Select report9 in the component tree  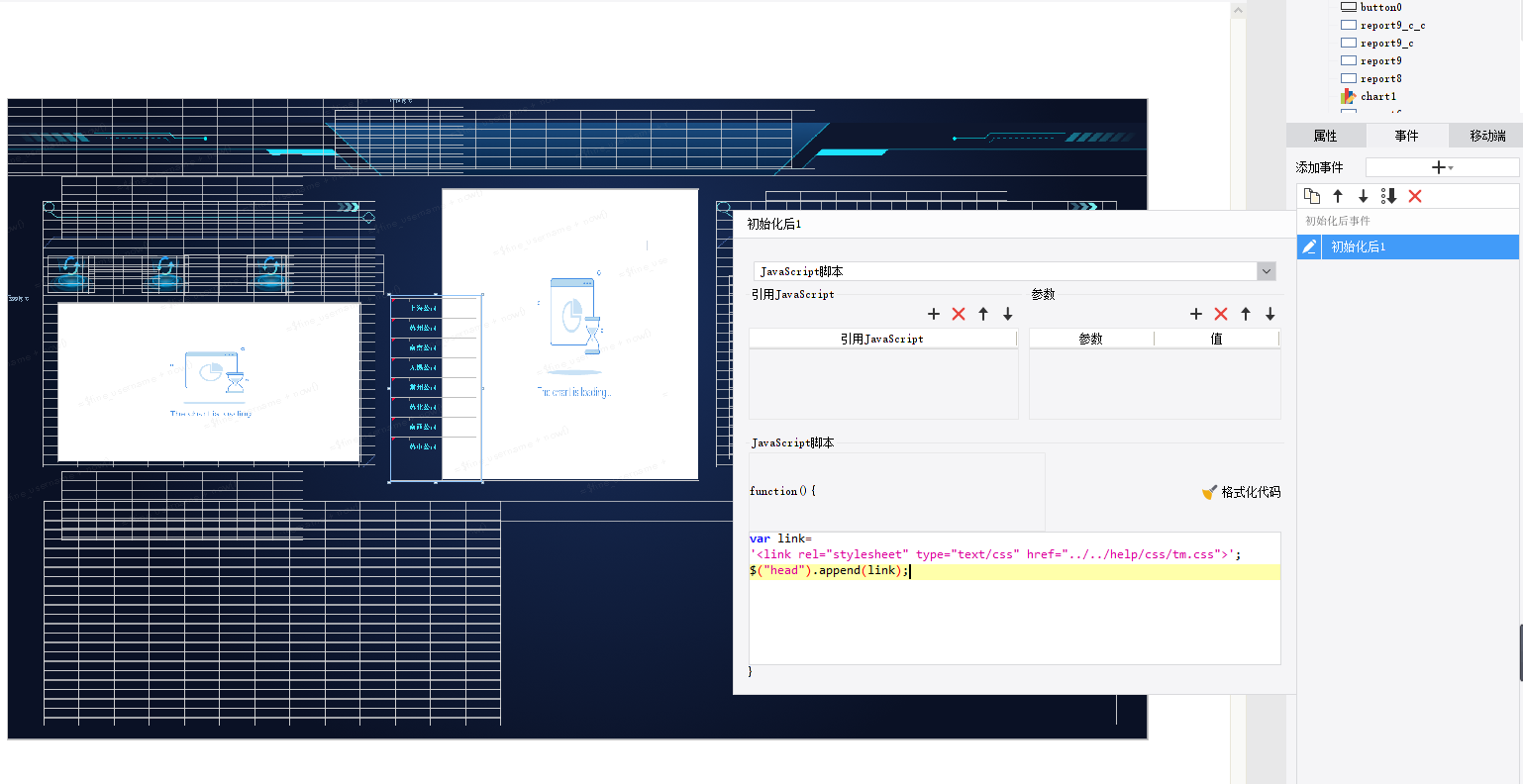click(x=1380, y=60)
